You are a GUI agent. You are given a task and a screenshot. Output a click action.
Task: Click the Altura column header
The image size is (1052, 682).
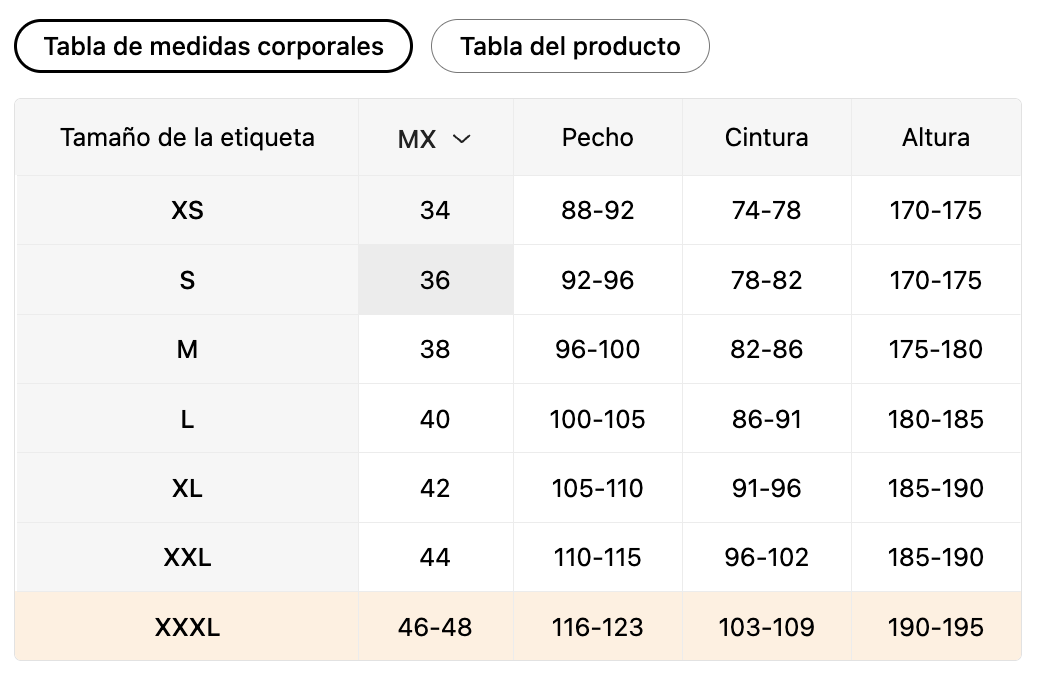coord(935,137)
